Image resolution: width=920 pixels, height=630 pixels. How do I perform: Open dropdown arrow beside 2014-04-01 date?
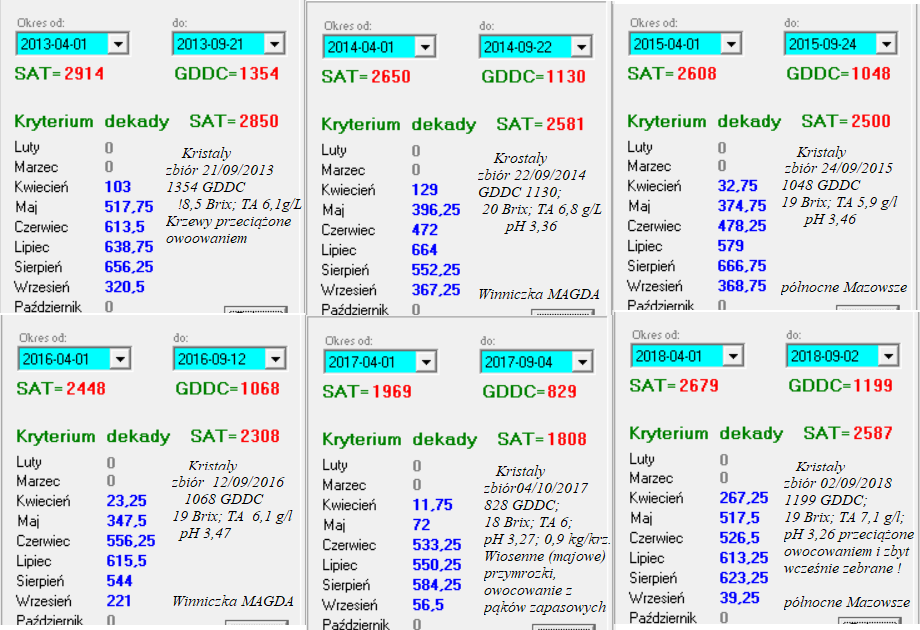tap(424, 47)
